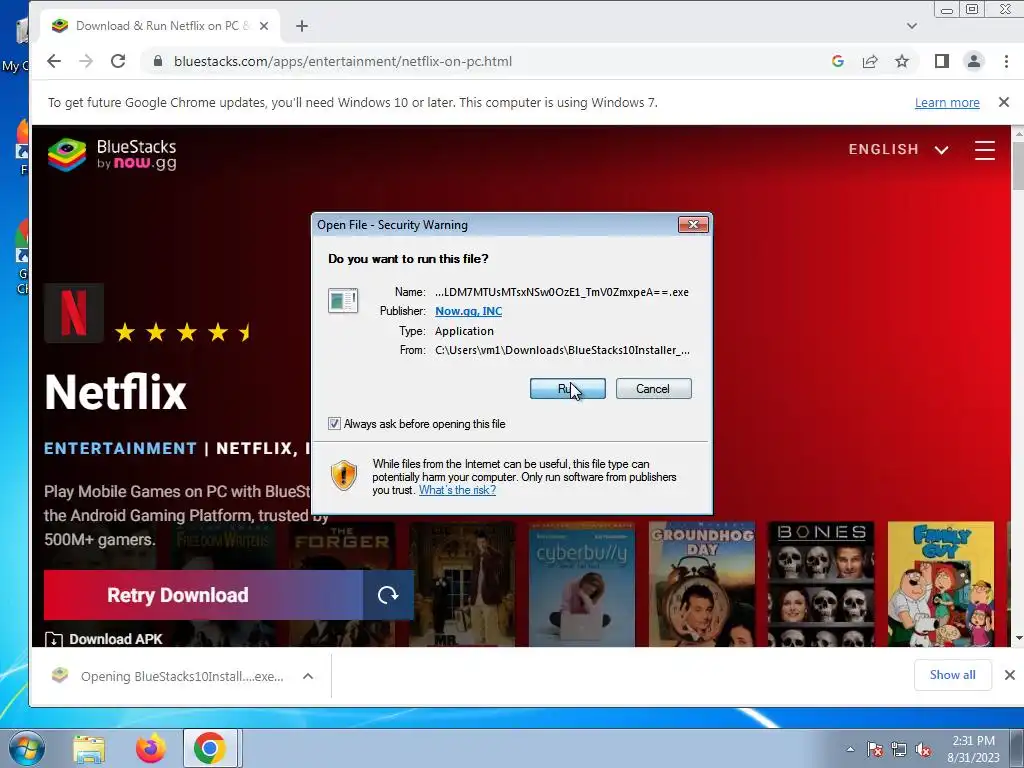Select the Bones poster

pos(821,584)
